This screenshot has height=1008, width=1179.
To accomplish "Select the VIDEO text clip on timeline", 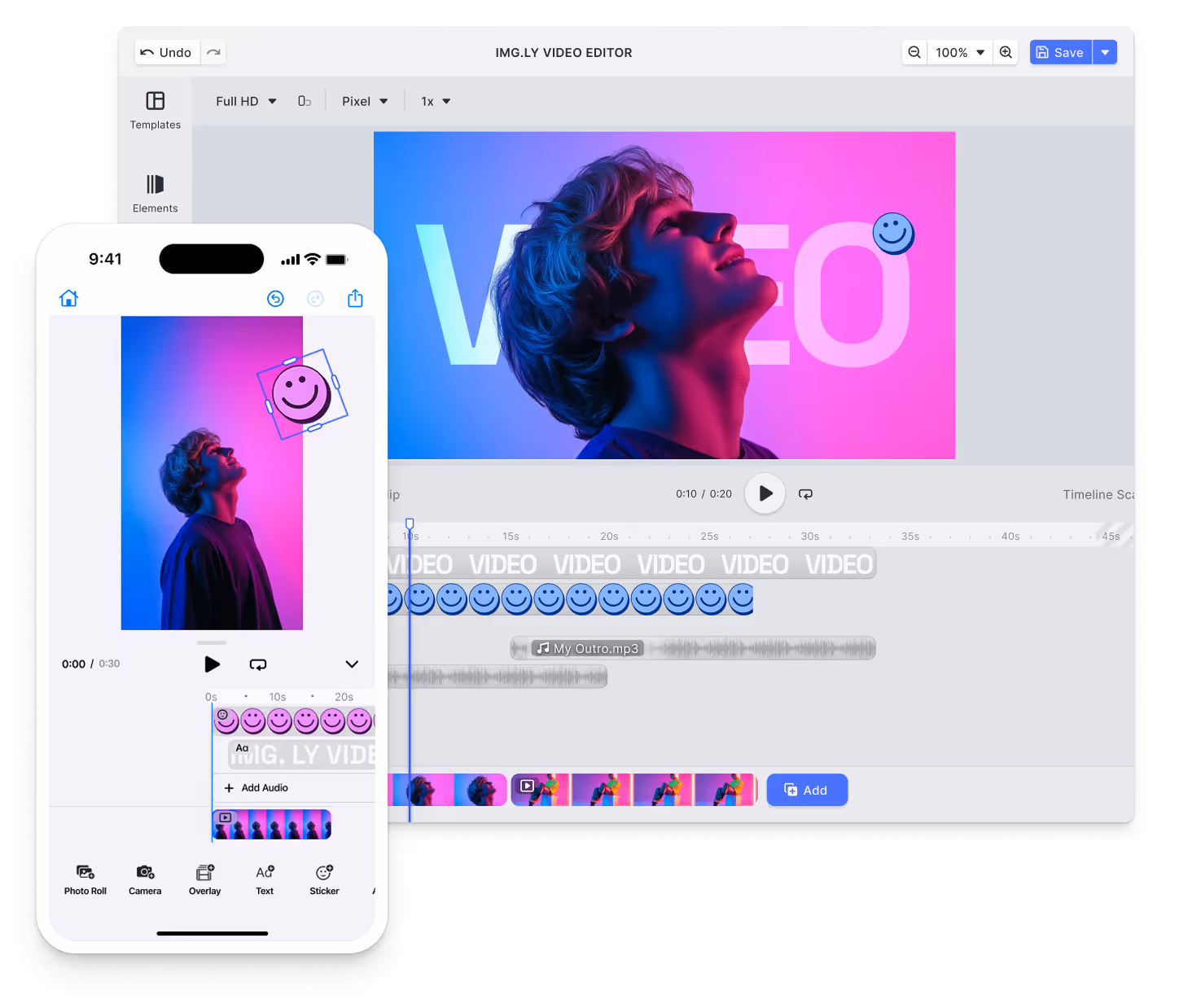I will point(632,563).
